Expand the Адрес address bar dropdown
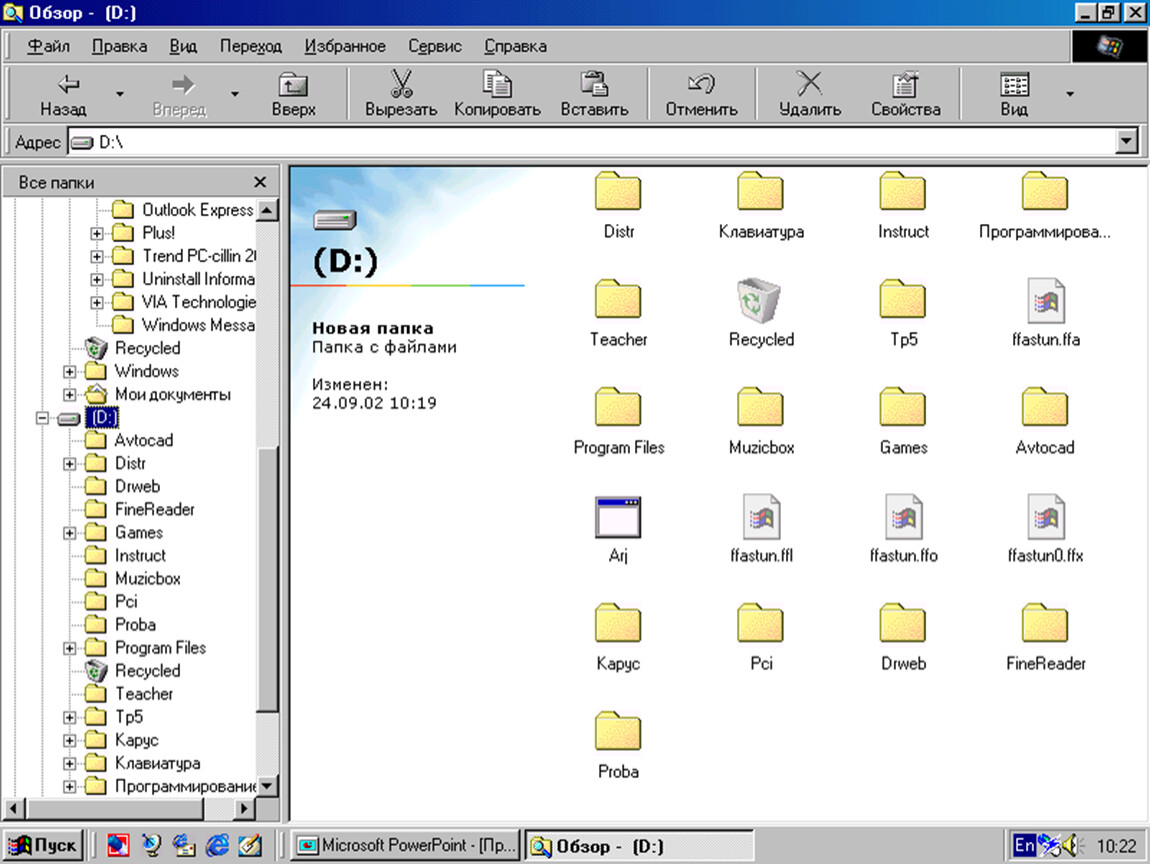This screenshot has width=1150, height=864. click(1127, 142)
